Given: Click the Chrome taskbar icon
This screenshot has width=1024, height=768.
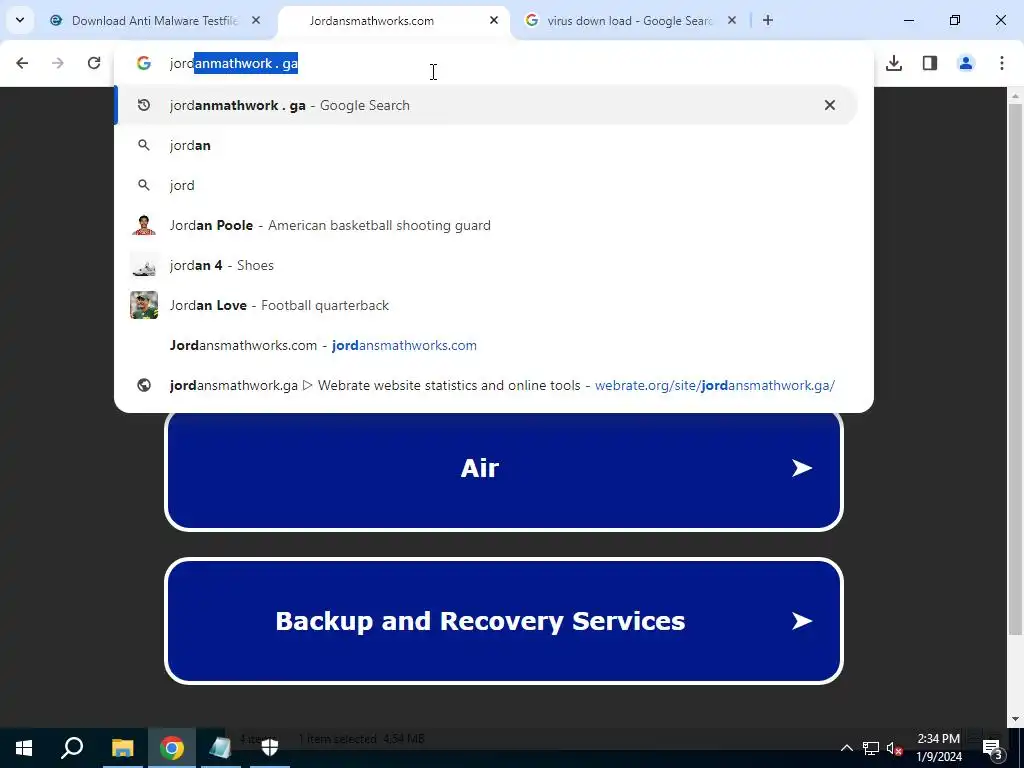Looking at the screenshot, I should click(x=172, y=748).
